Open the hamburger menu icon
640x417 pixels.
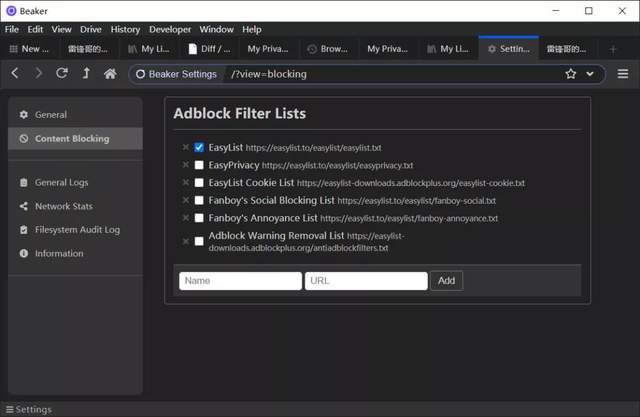(622, 74)
